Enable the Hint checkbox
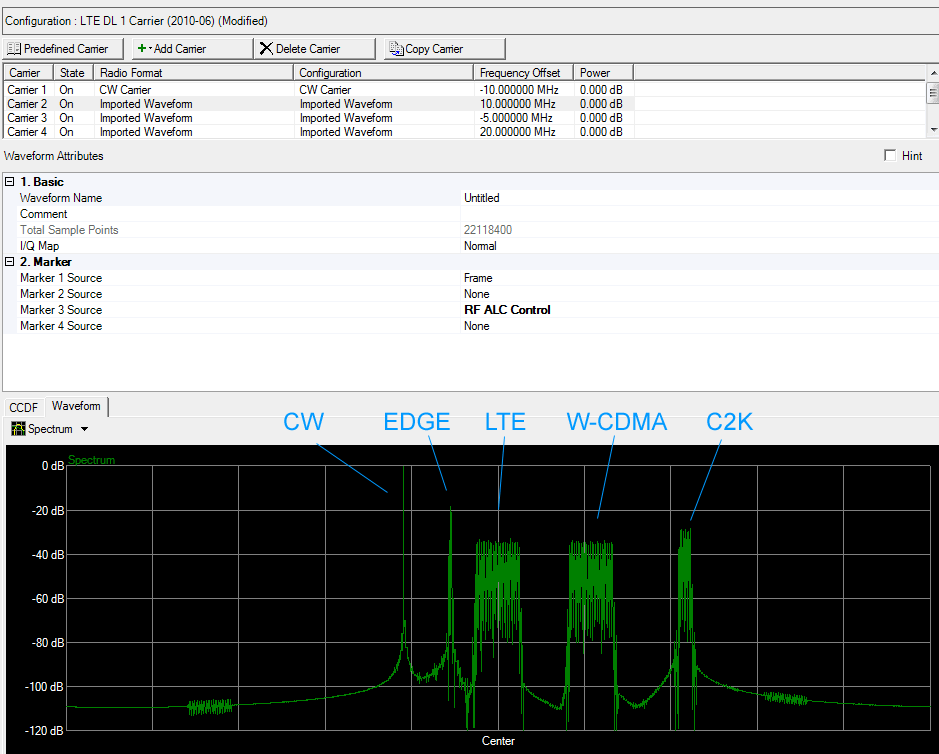Screen dimensions: 939x754 tap(890, 156)
